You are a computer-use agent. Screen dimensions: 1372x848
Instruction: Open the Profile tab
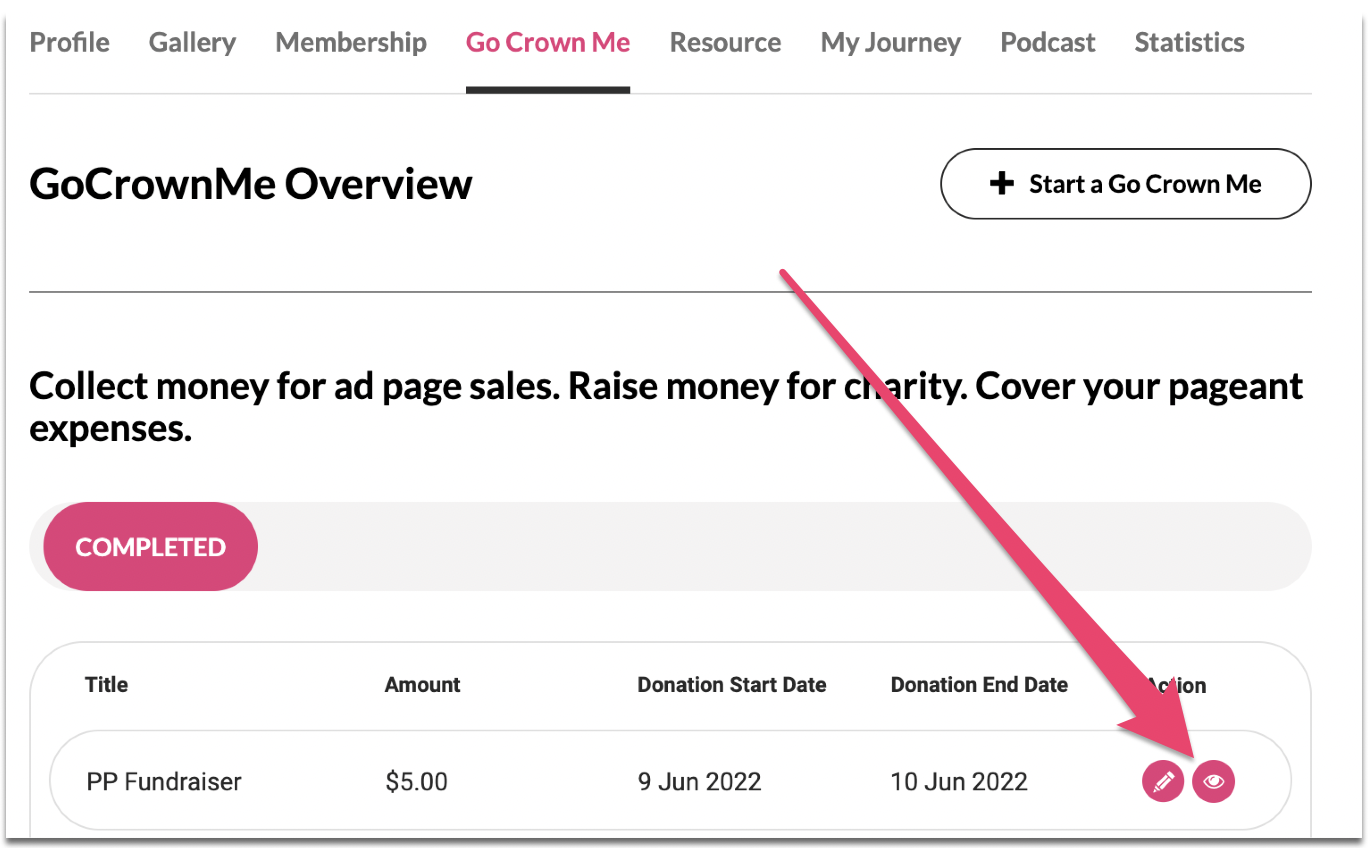pos(70,43)
